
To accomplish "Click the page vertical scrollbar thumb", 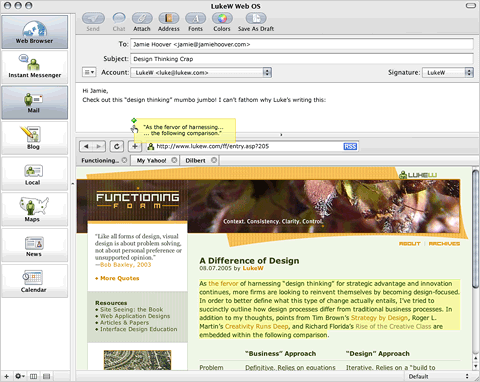I will (476, 229).
